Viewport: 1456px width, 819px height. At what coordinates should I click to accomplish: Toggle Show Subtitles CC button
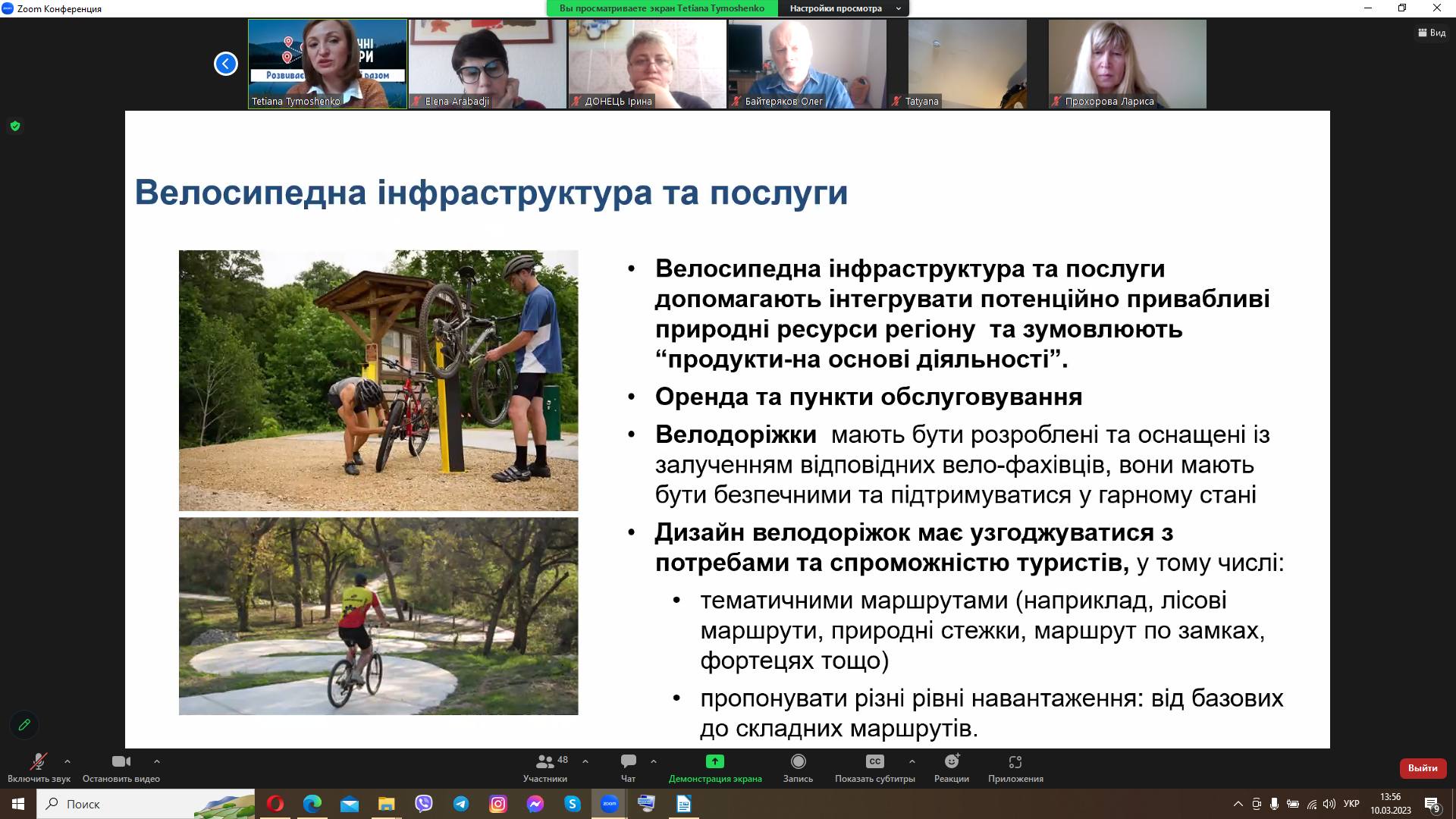point(874,761)
